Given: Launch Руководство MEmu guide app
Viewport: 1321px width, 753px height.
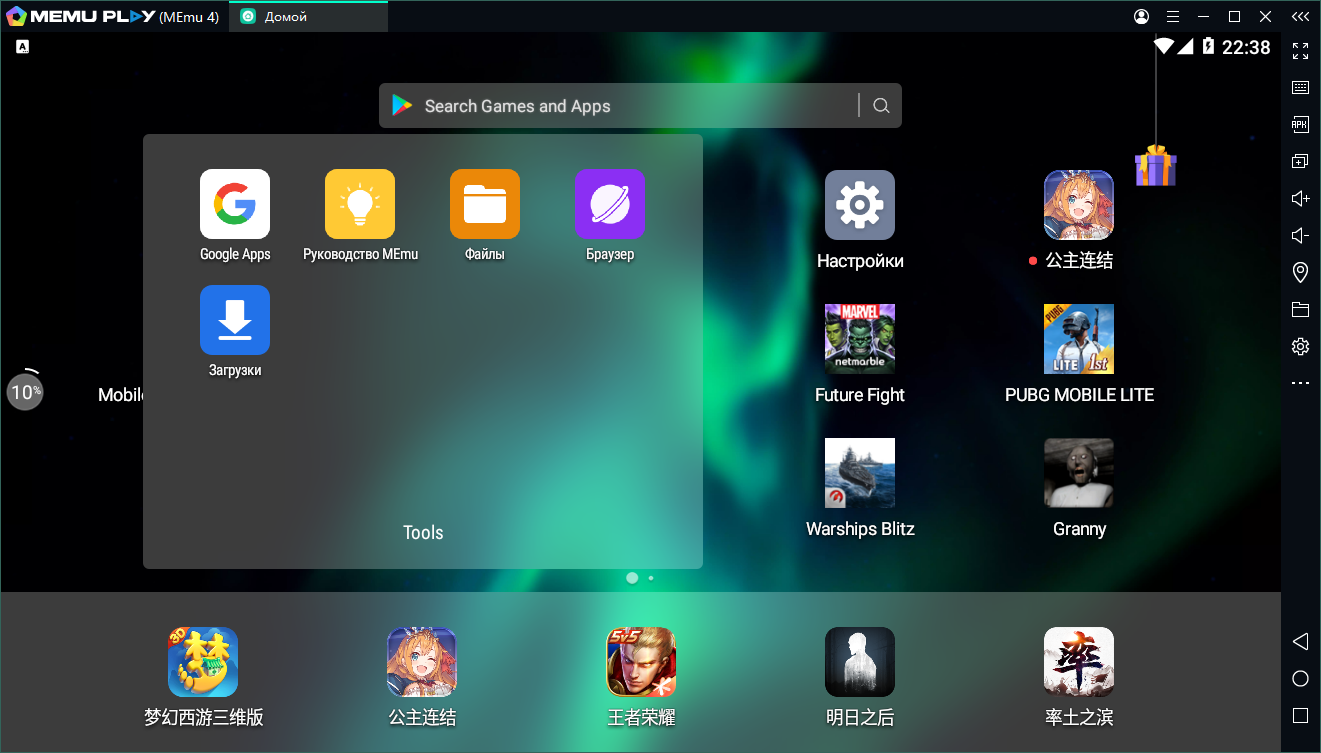Looking at the screenshot, I should (x=360, y=204).
